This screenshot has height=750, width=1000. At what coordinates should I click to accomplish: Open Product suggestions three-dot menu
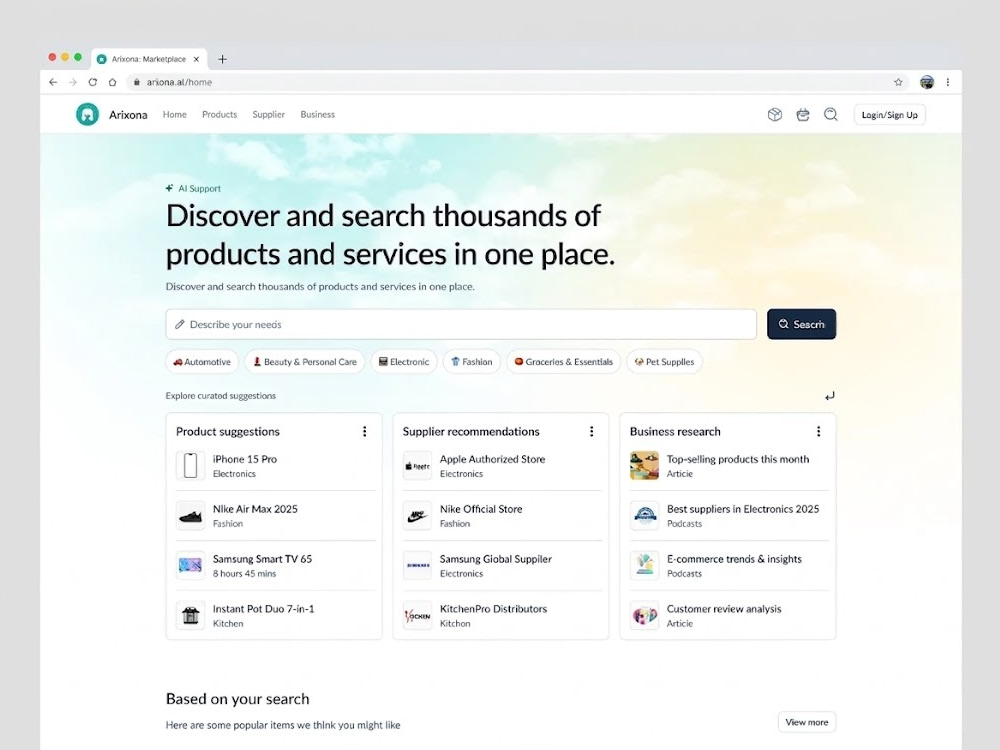(365, 432)
